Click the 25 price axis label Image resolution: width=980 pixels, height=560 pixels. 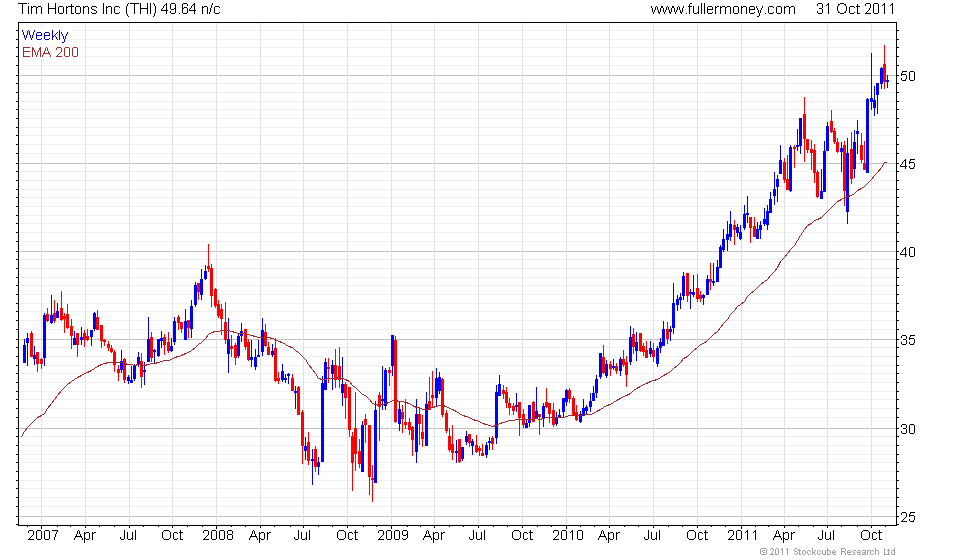tap(908, 518)
